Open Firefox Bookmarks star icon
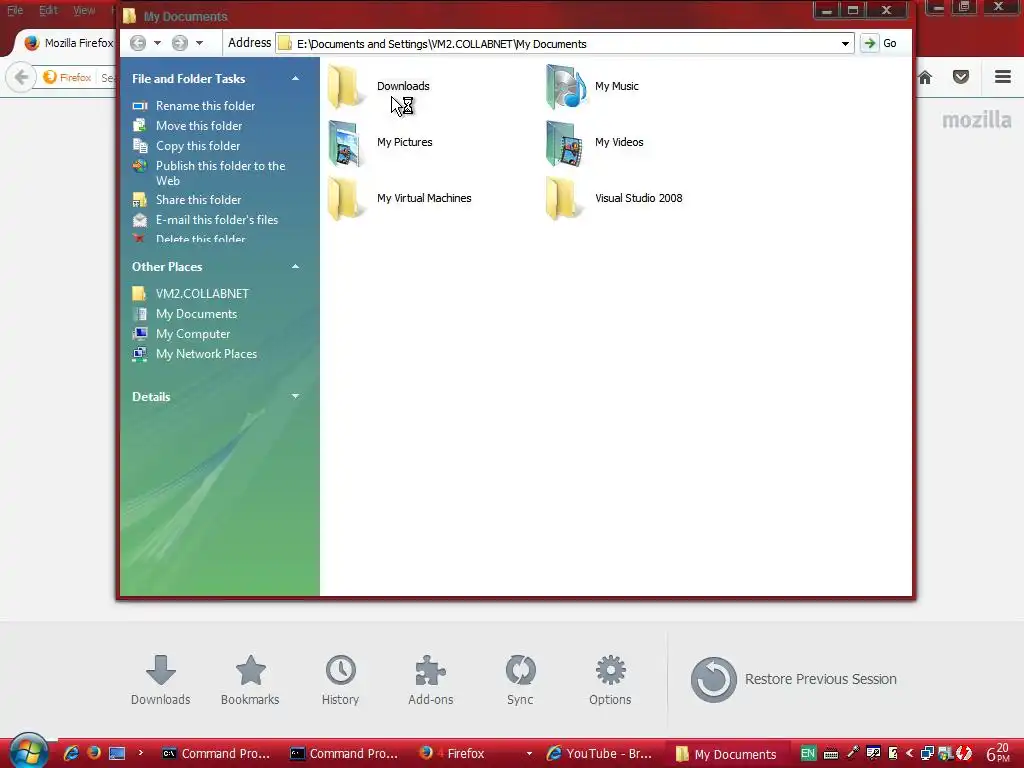The width and height of the screenshot is (1024, 768). pos(250,670)
